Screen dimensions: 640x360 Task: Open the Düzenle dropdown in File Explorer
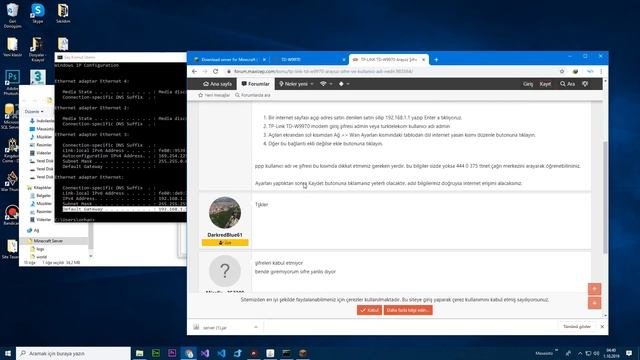point(34,111)
